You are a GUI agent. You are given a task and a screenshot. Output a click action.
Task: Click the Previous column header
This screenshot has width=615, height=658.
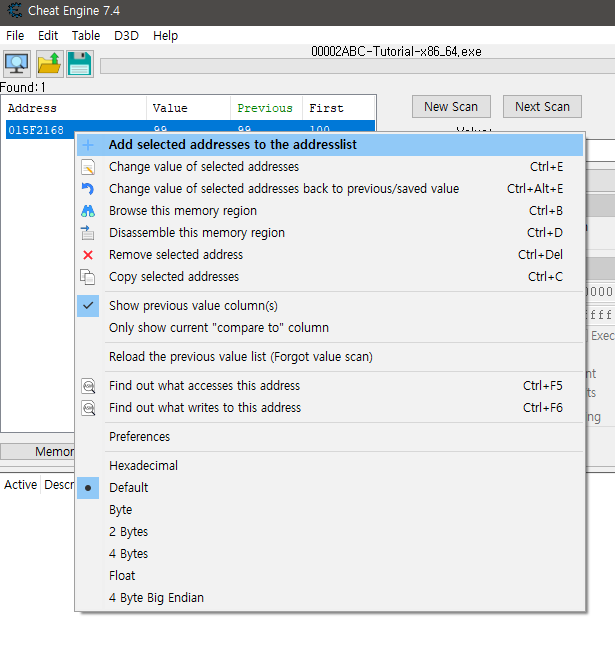point(266,108)
